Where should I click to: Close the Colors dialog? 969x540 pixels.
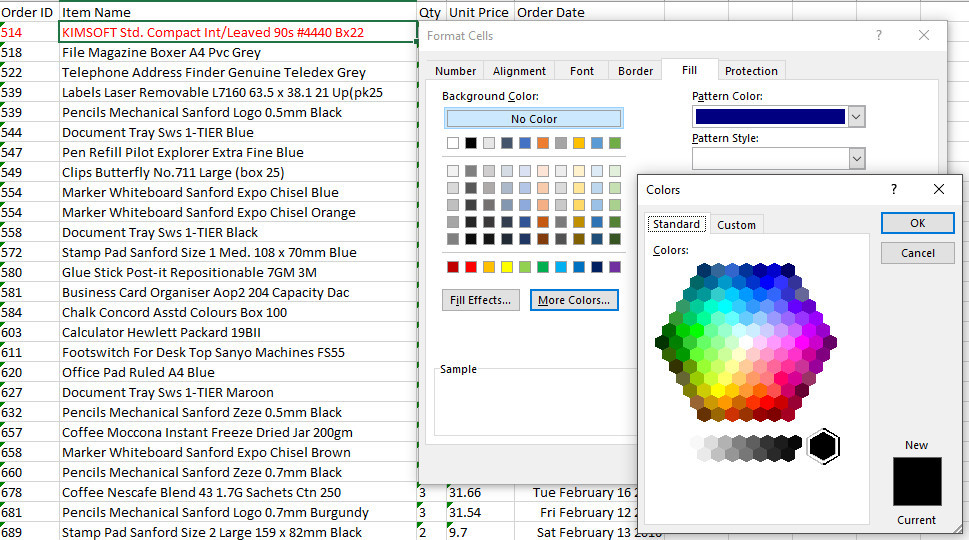(x=939, y=189)
